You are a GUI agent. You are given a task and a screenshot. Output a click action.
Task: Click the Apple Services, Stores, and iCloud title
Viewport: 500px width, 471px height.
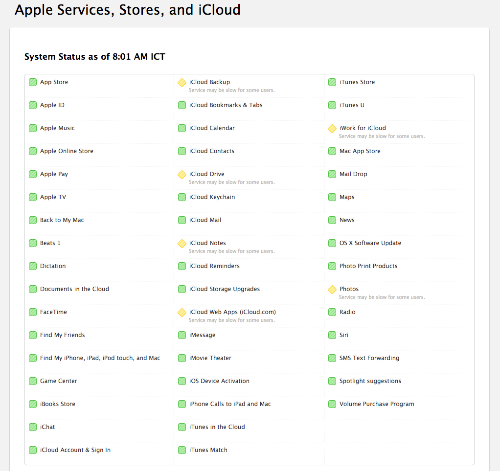(128, 10)
